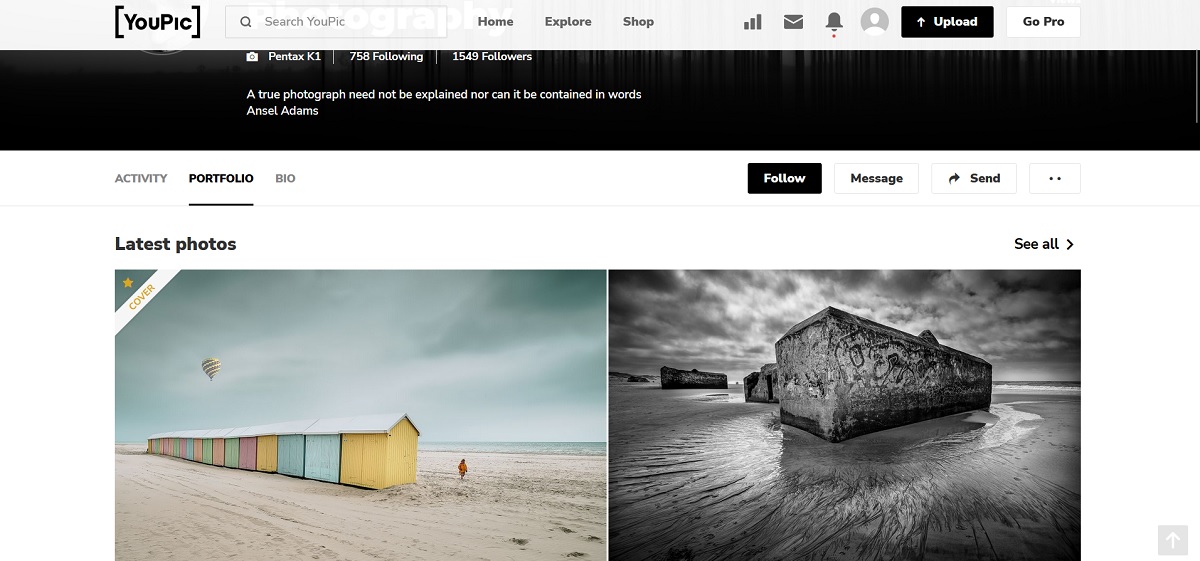Open the Shop menu item

pos(638,22)
